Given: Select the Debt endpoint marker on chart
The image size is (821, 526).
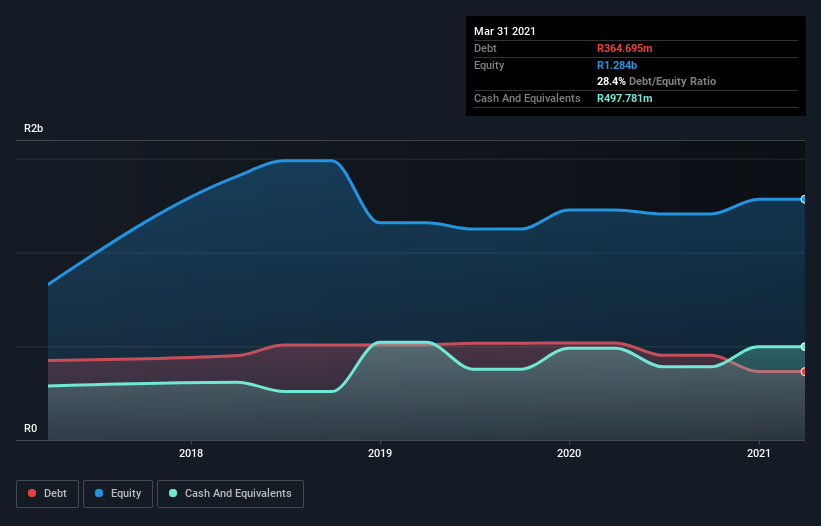Looking at the screenshot, I should (803, 372).
